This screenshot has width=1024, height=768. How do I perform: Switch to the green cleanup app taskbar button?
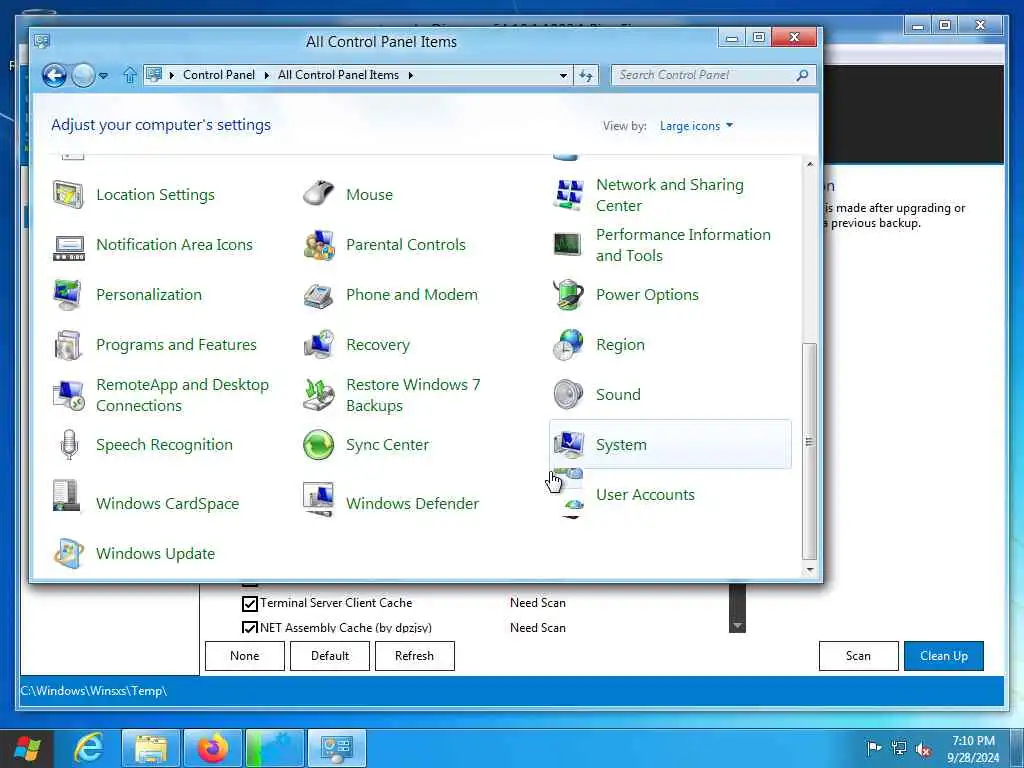click(275, 748)
